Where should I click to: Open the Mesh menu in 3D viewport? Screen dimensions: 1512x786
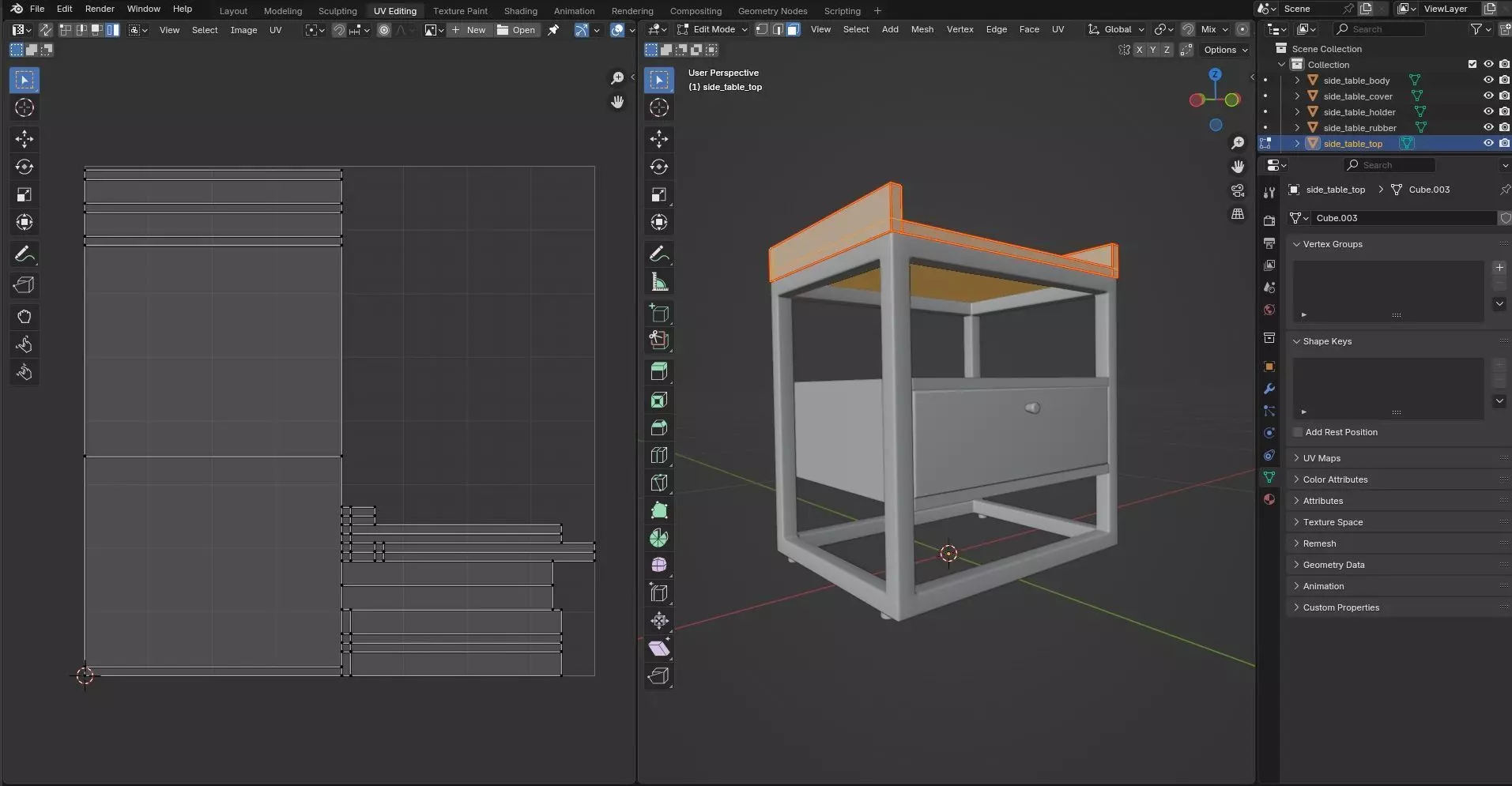point(922,29)
